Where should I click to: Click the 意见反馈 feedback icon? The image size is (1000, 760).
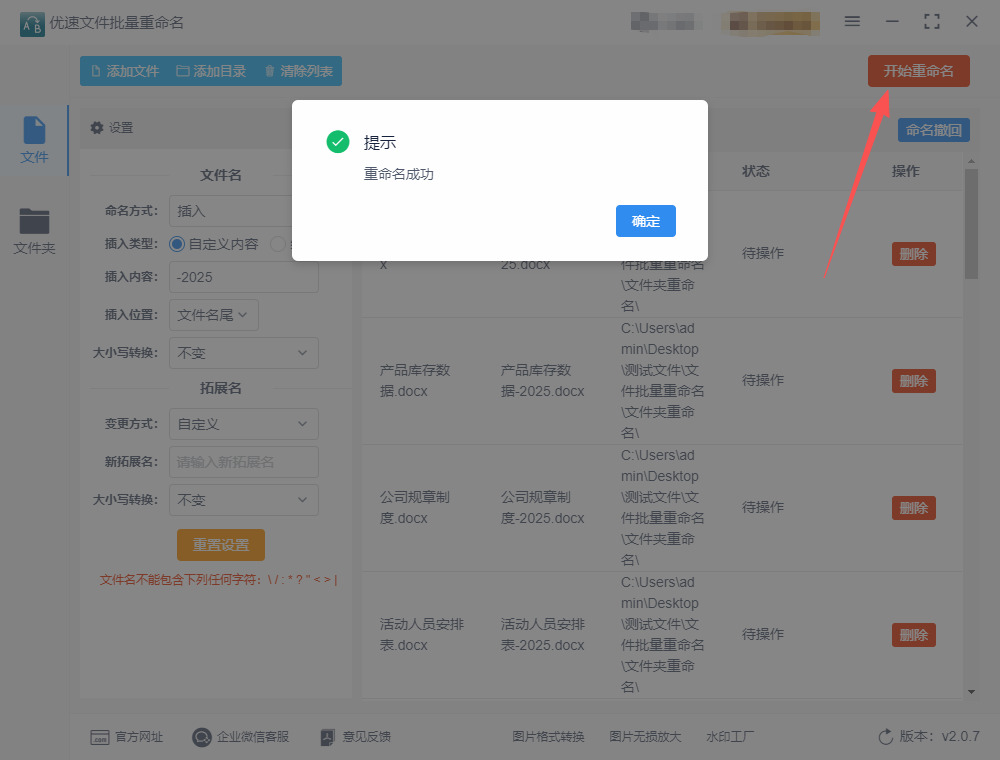tap(327, 737)
